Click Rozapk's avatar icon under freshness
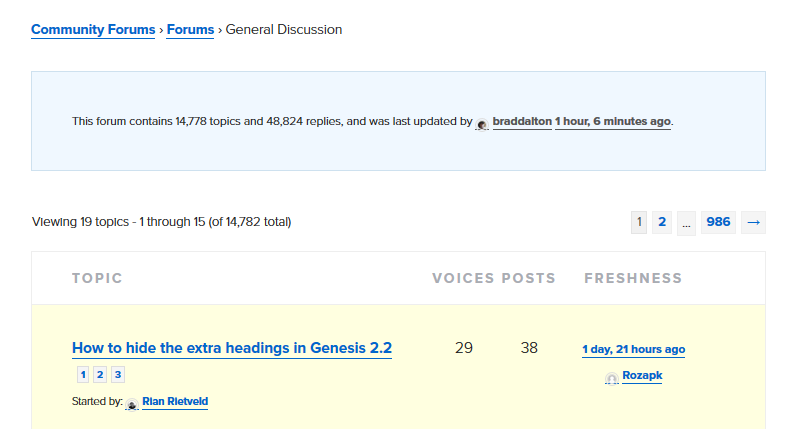800x429 pixels. (612, 378)
